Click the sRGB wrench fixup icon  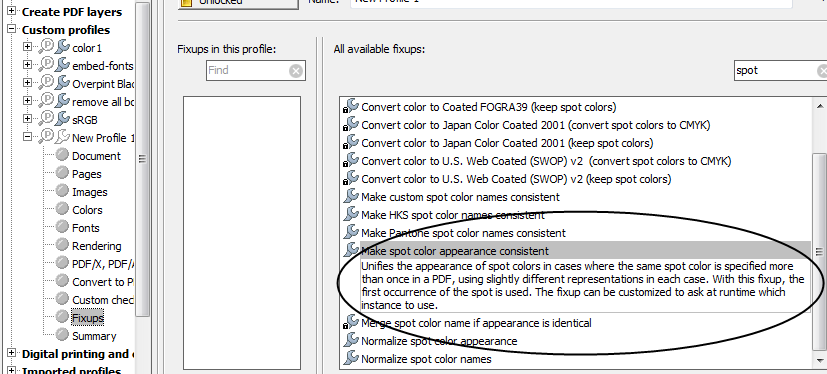pos(62,119)
